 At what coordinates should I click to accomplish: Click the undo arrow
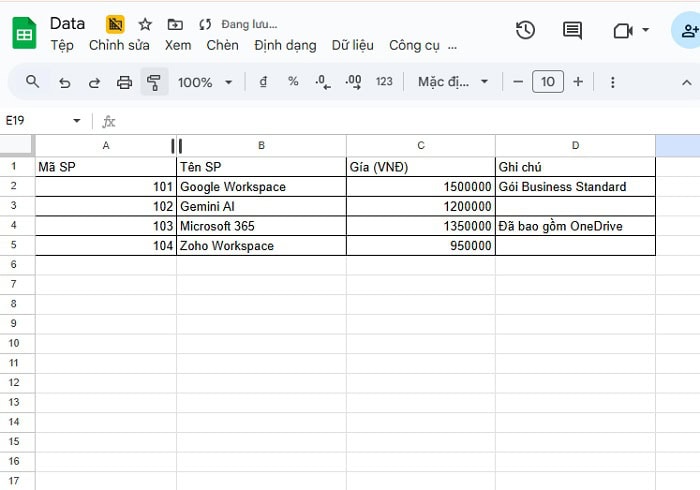tap(65, 82)
